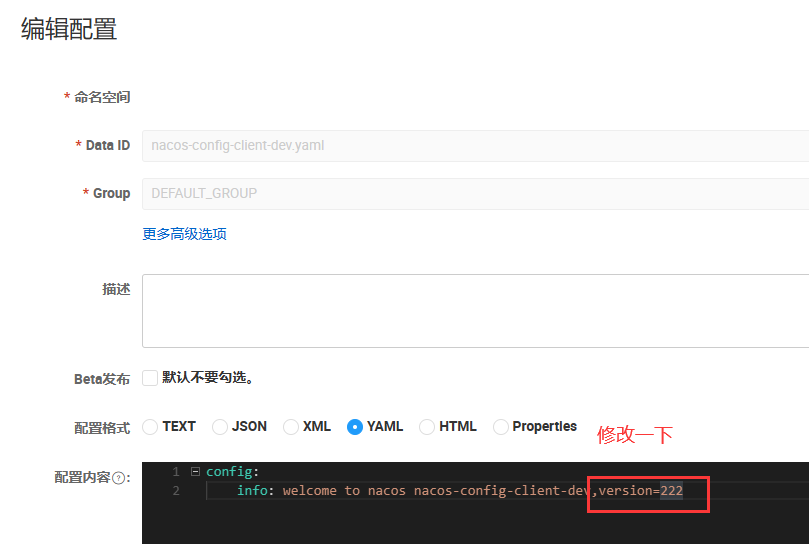Click the 'info' key in YAML editor

tap(252, 490)
